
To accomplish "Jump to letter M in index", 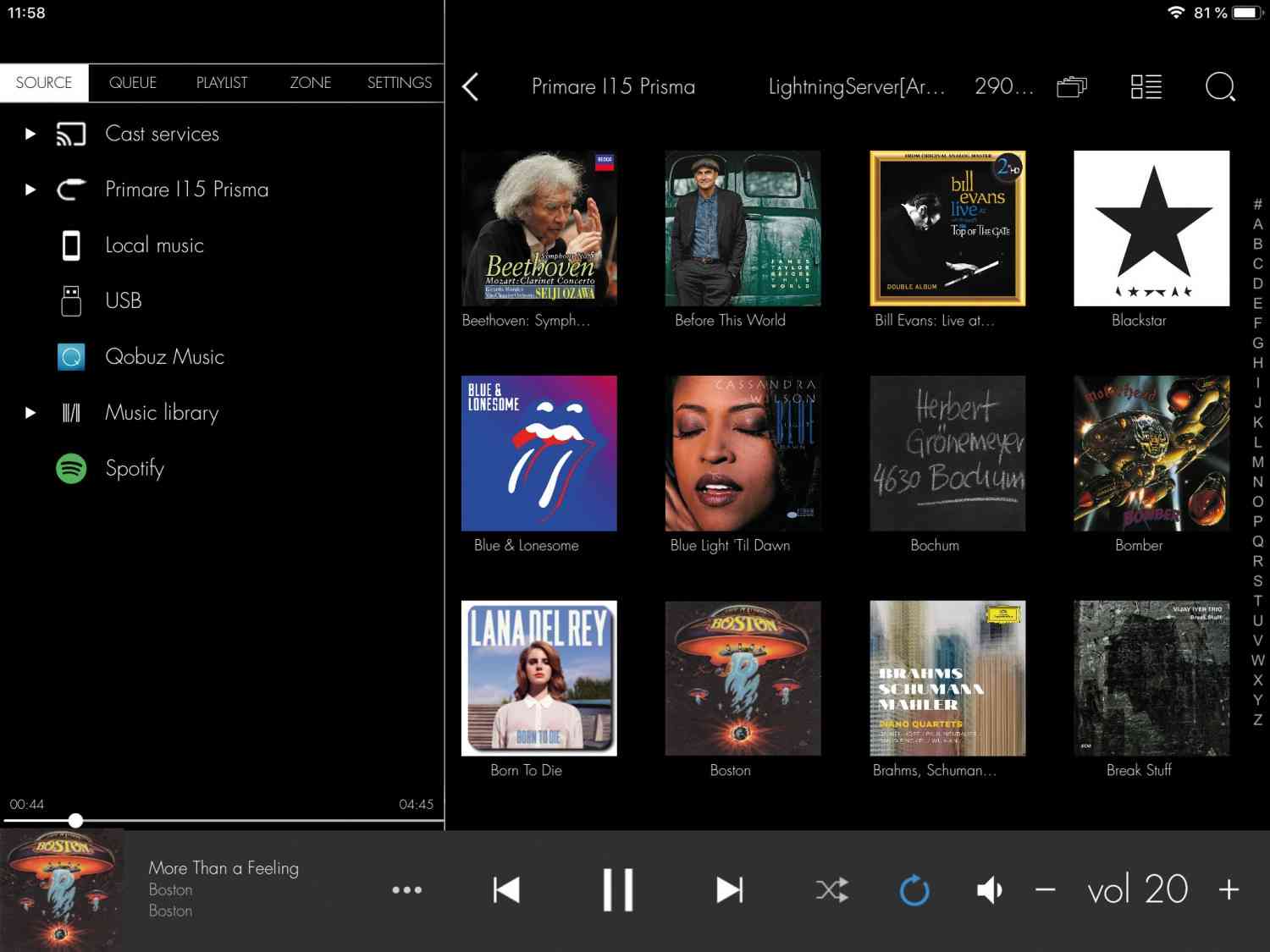I will point(1258,462).
